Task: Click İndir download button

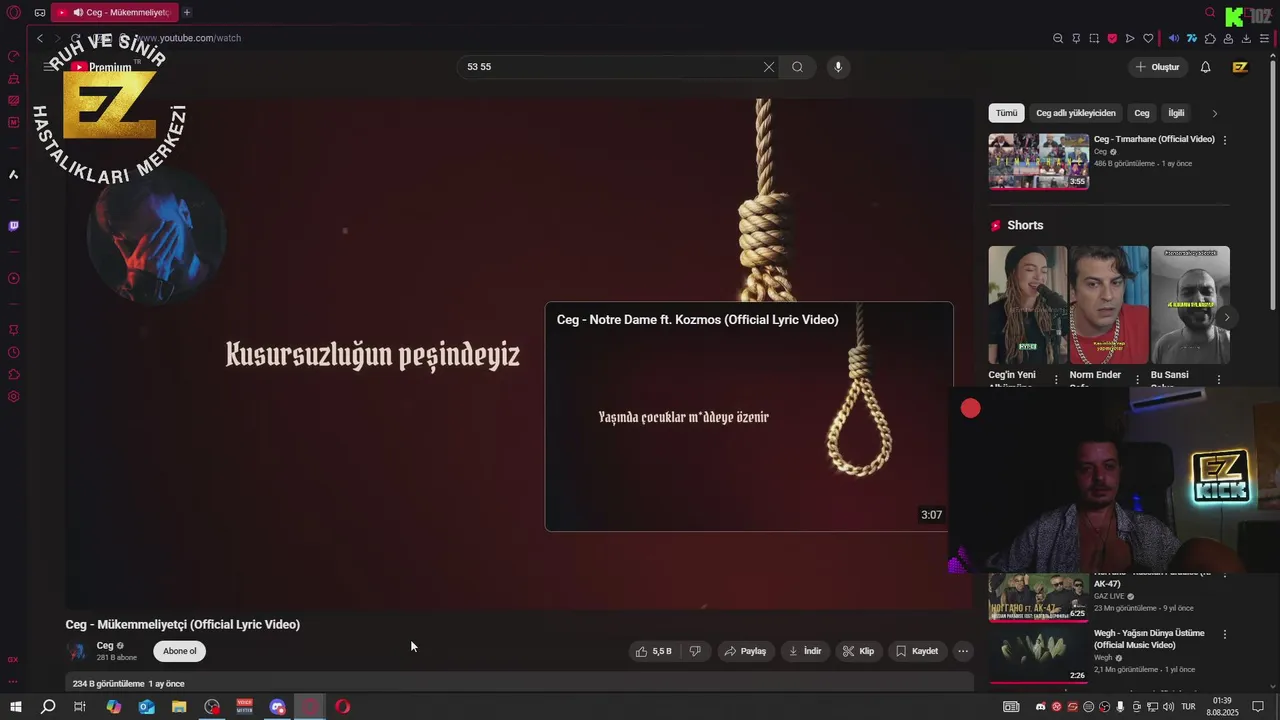Action: (x=805, y=651)
